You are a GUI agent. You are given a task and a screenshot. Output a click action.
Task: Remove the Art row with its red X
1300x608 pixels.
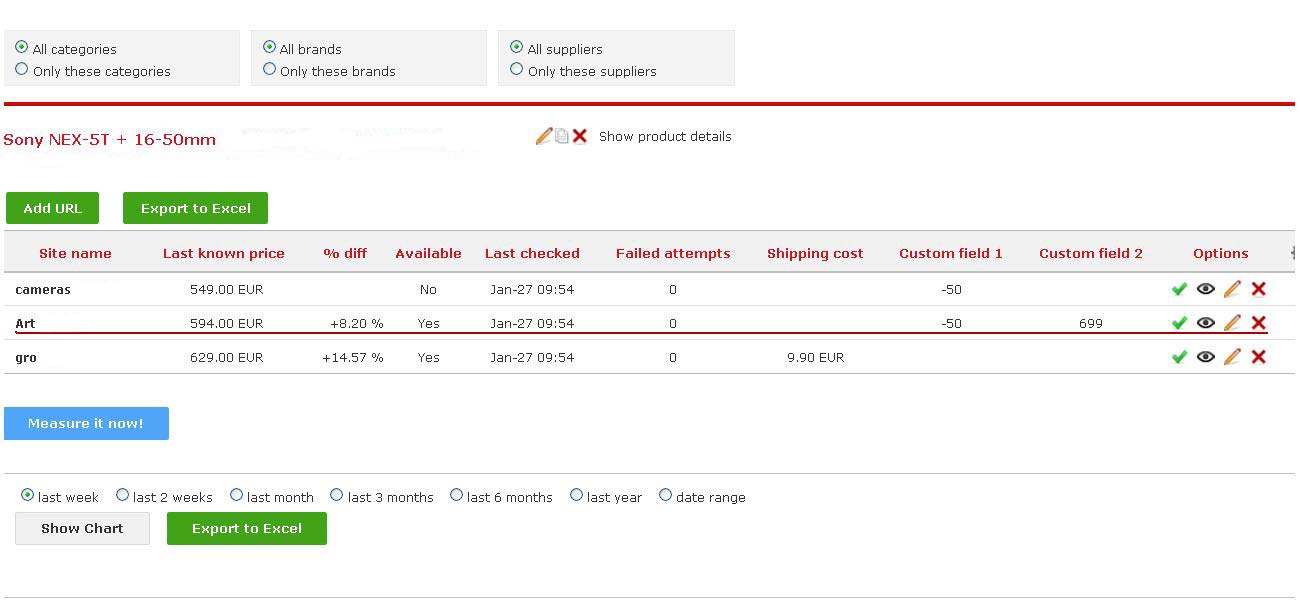click(1259, 323)
